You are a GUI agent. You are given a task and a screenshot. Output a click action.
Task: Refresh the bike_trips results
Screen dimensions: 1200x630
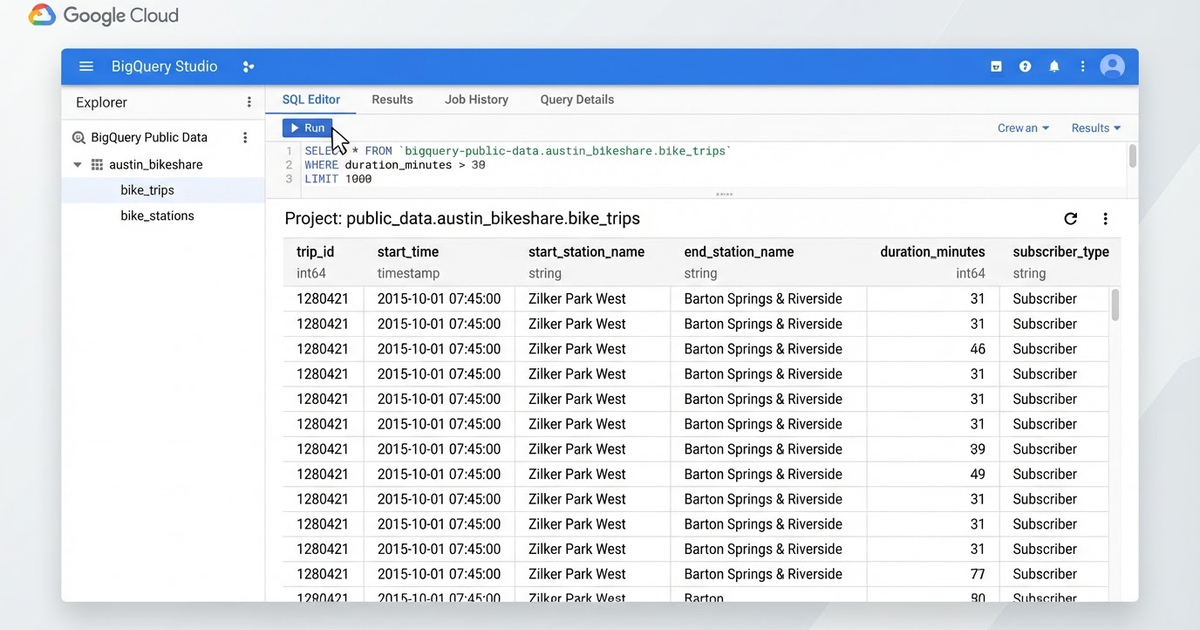click(1070, 219)
